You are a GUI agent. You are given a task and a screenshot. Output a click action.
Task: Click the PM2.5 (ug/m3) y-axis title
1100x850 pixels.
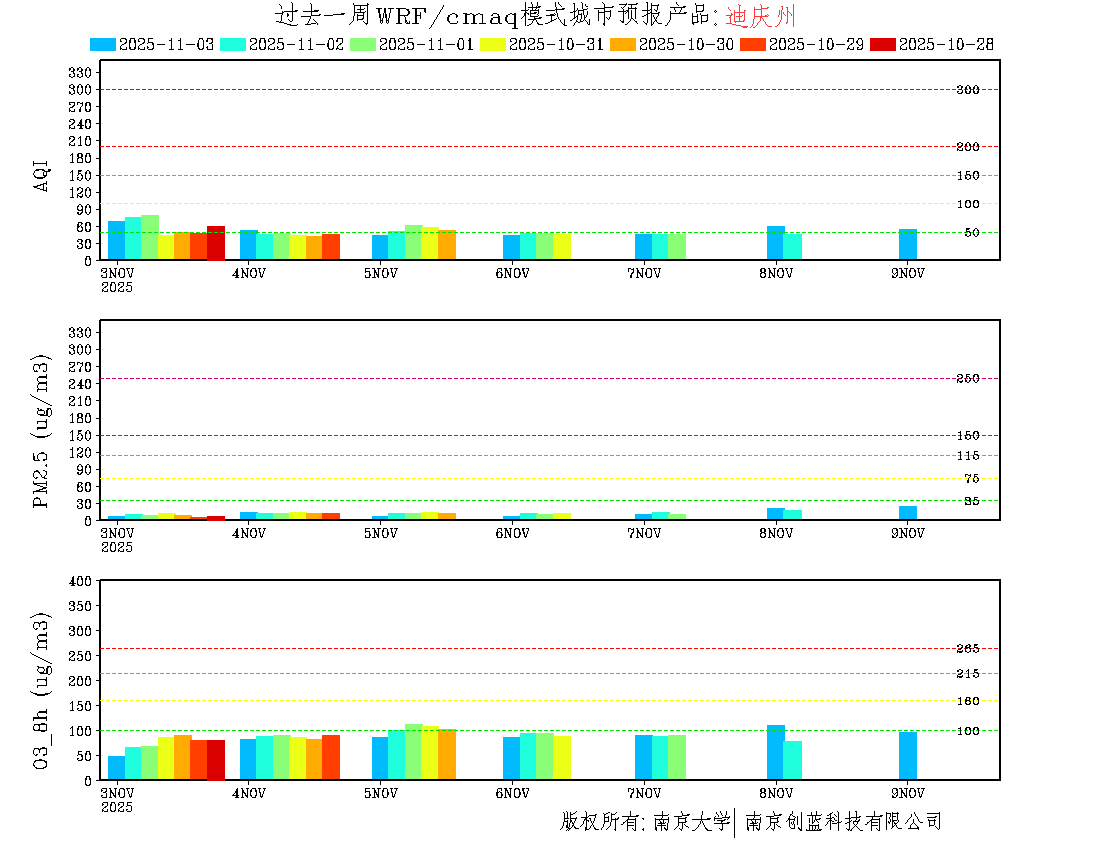click(42, 431)
